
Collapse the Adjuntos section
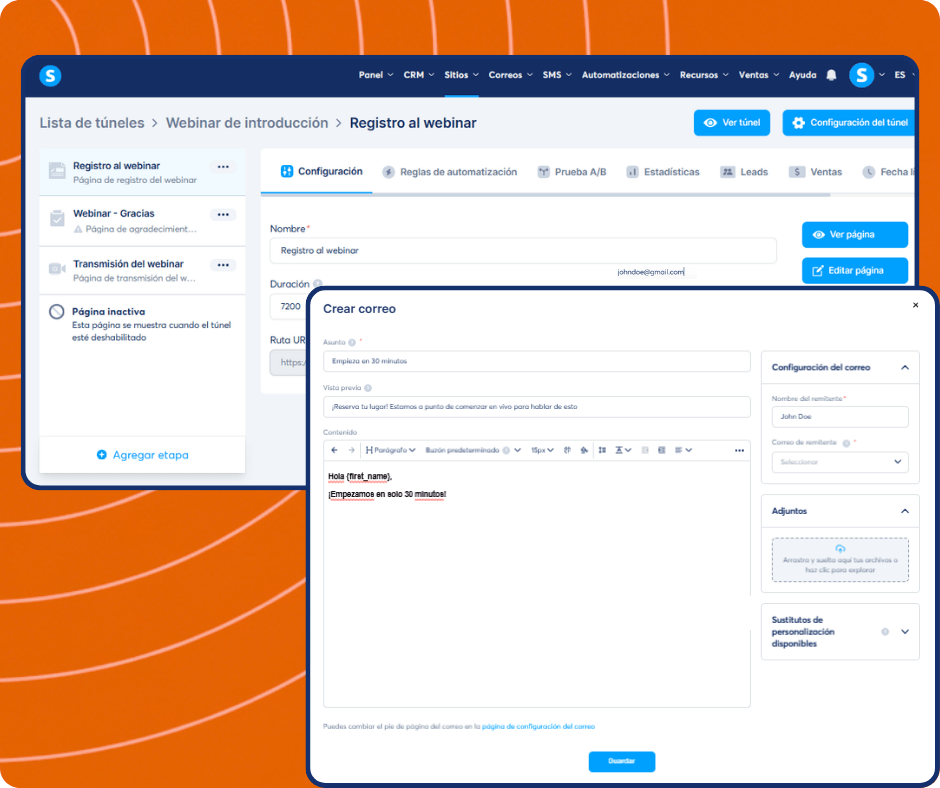coord(905,512)
